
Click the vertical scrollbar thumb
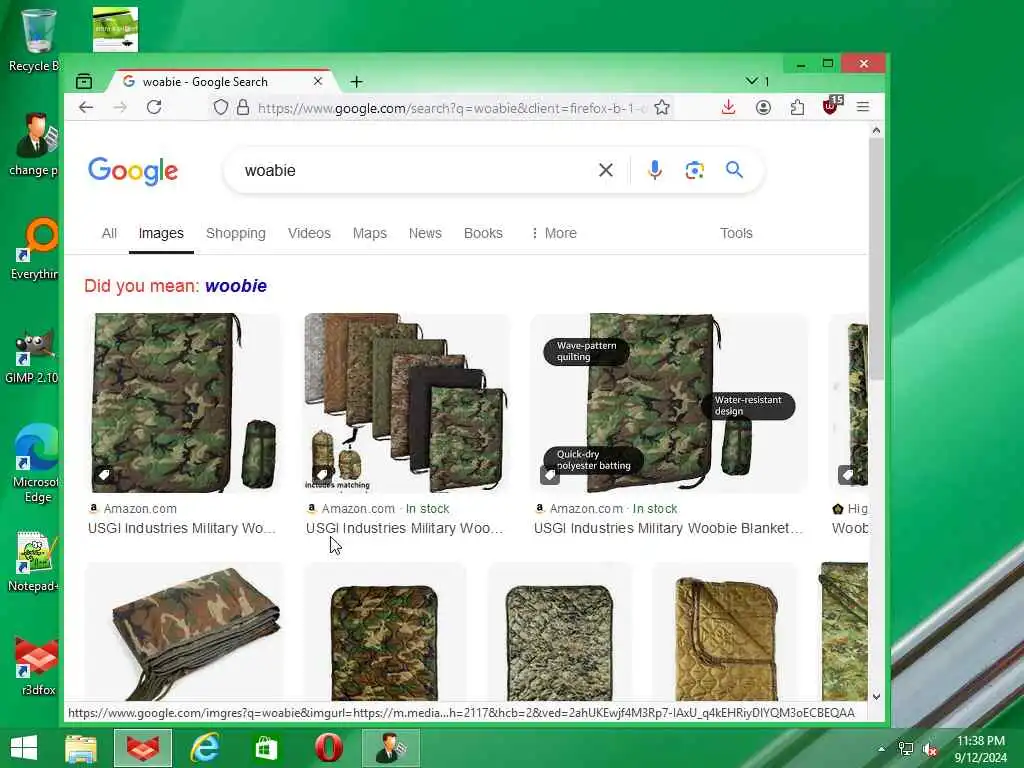pos(876,259)
